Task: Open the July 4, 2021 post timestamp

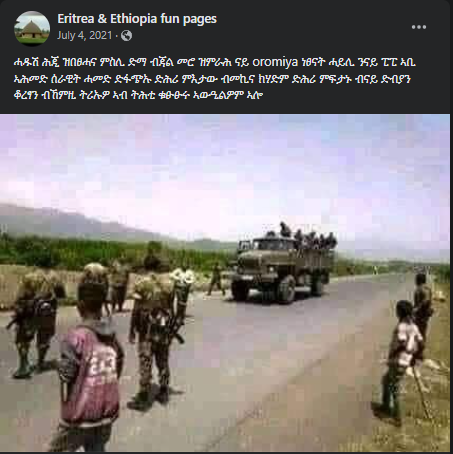Action: coord(84,35)
